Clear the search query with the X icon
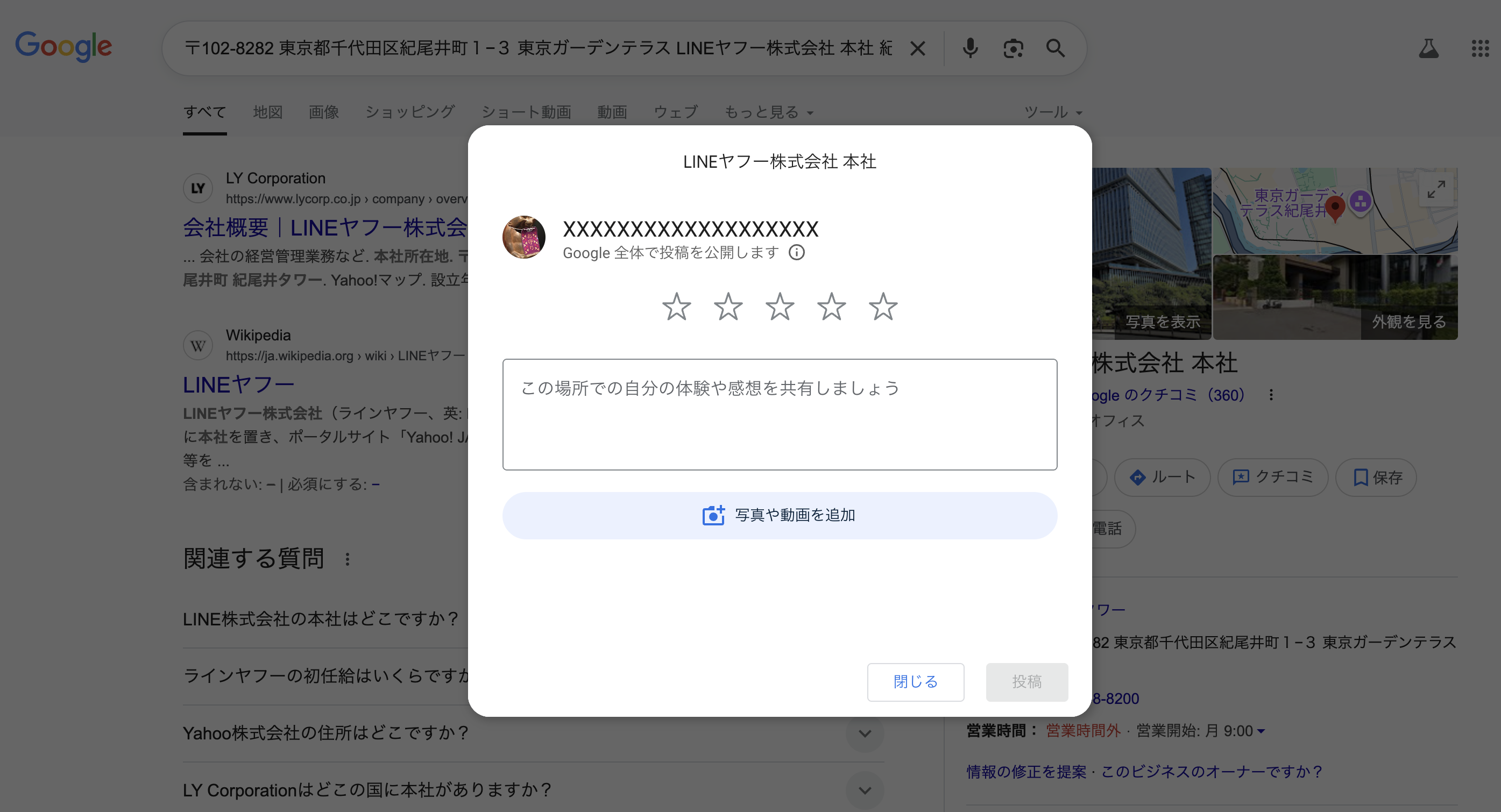This screenshot has width=1501, height=812. (918, 48)
